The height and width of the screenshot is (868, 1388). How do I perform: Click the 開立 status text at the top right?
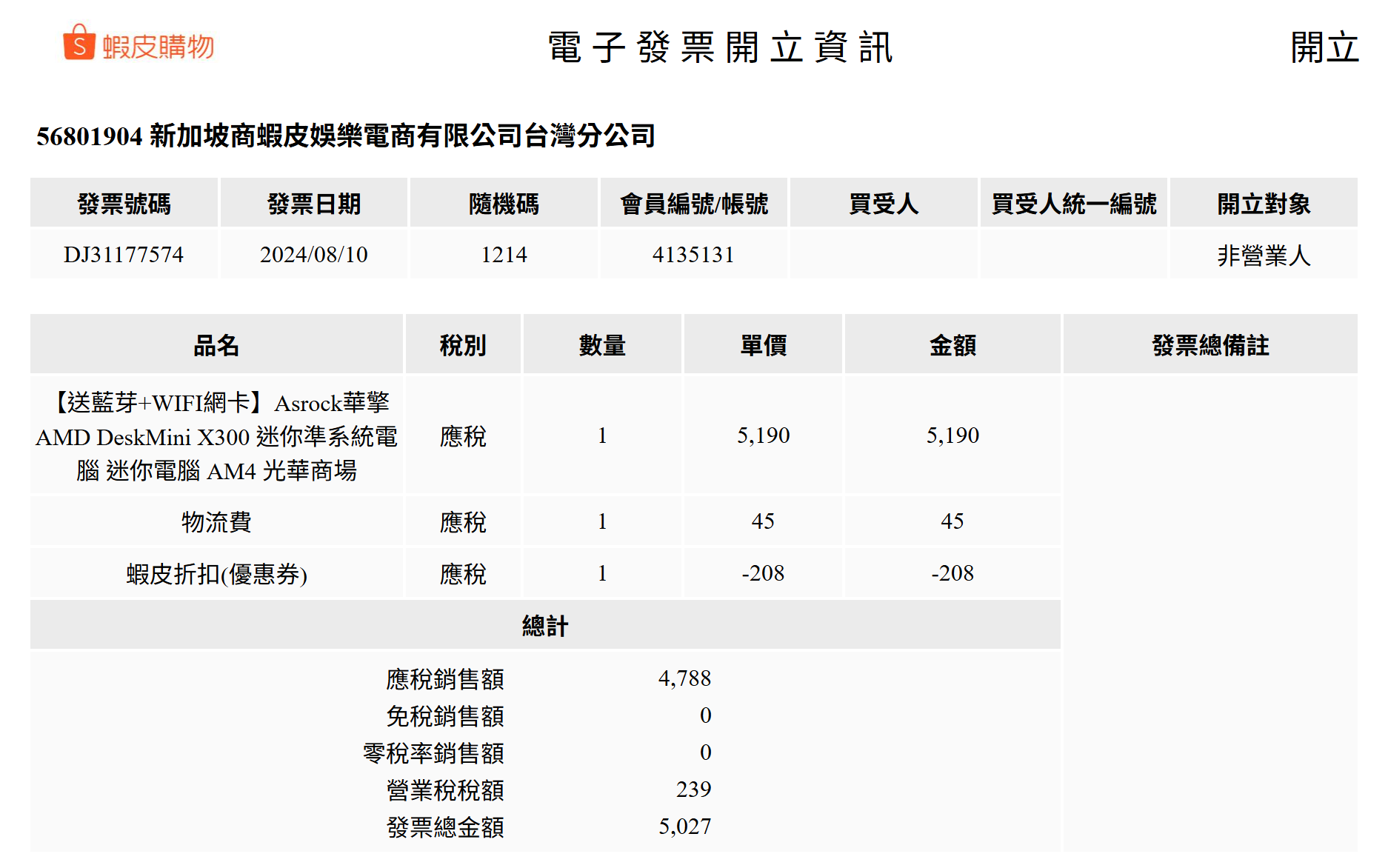click(x=1324, y=47)
